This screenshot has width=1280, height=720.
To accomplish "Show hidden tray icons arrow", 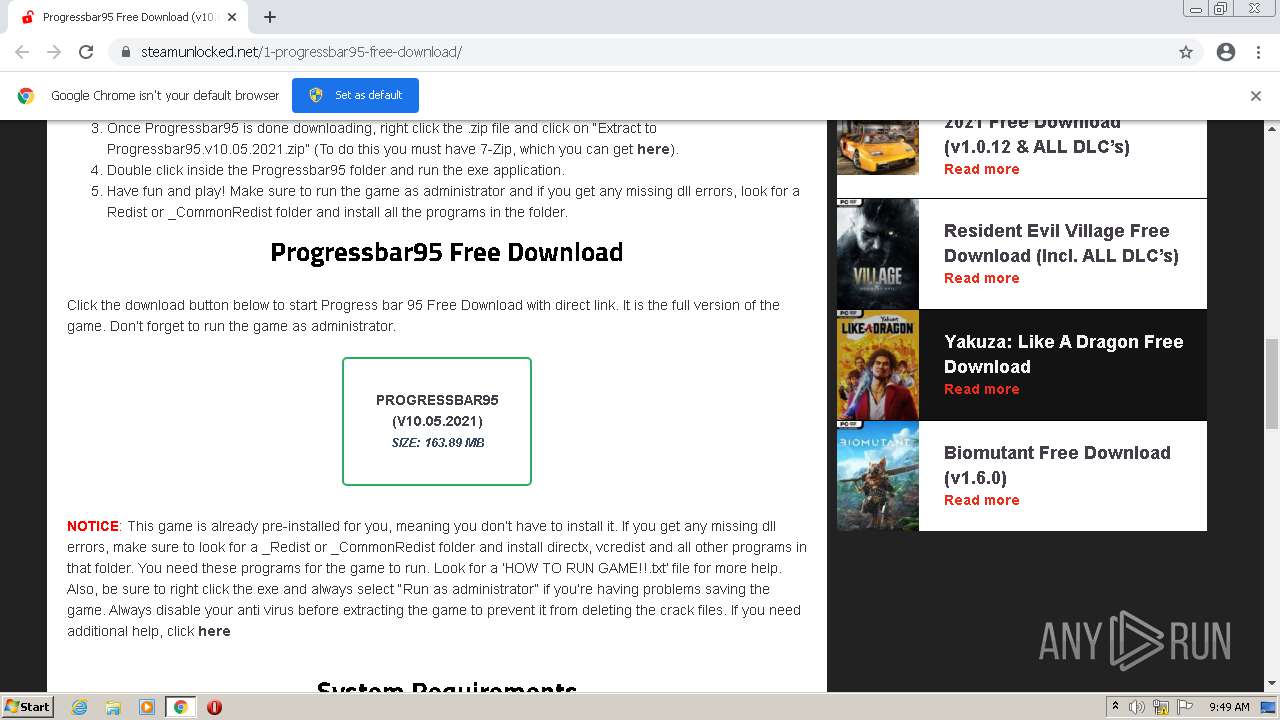I will click(x=1115, y=707).
